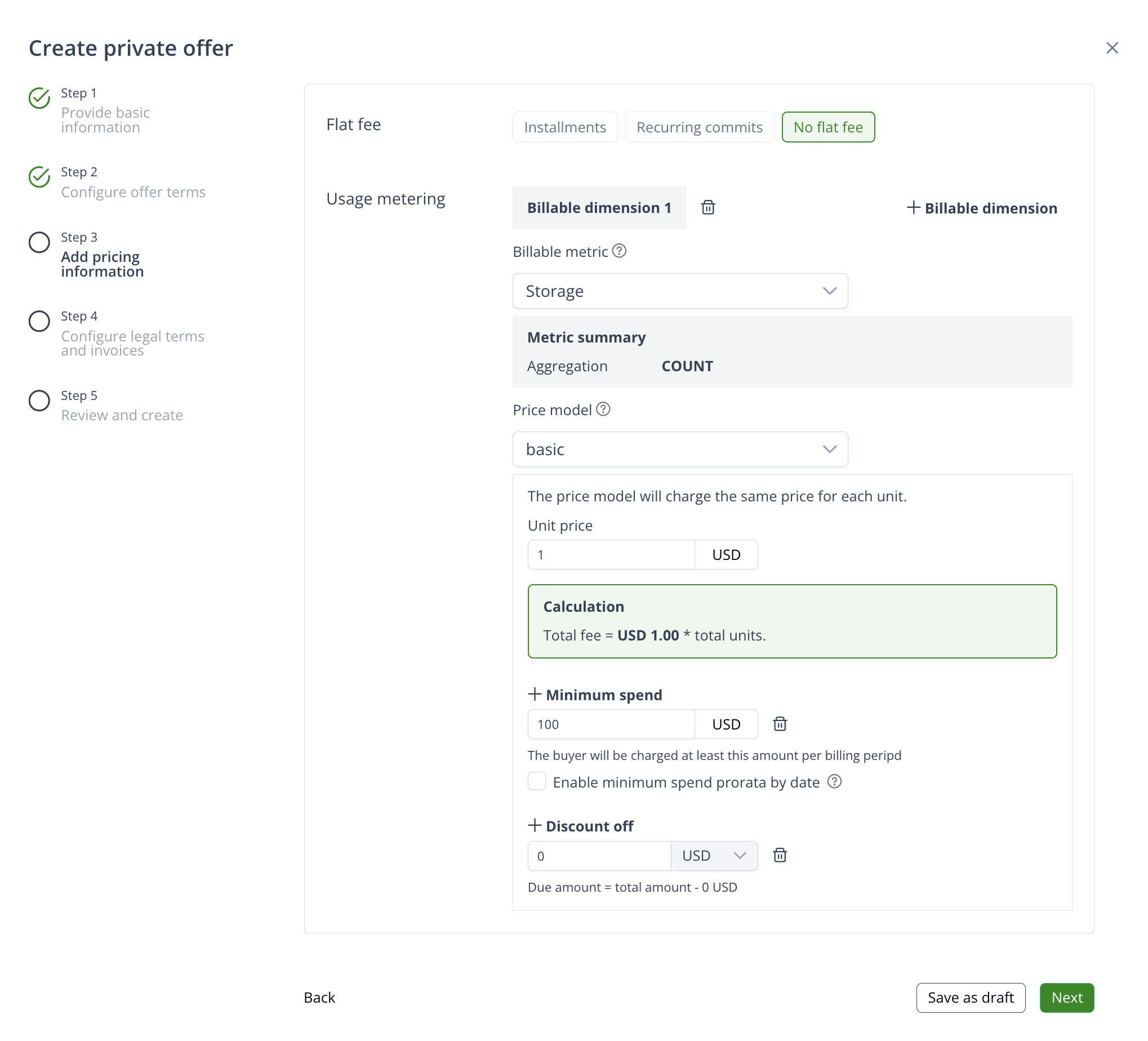
Task: Select the No flat fee option
Action: 828,127
